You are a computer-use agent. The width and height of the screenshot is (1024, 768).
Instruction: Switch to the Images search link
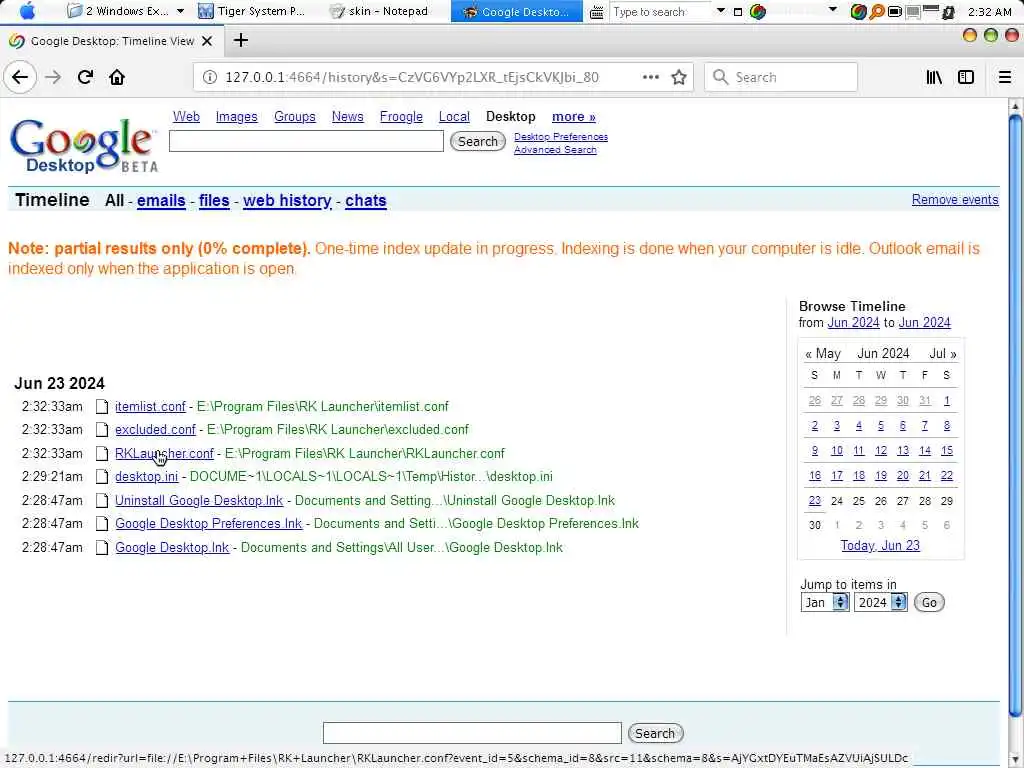pyautogui.click(x=236, y=116)
